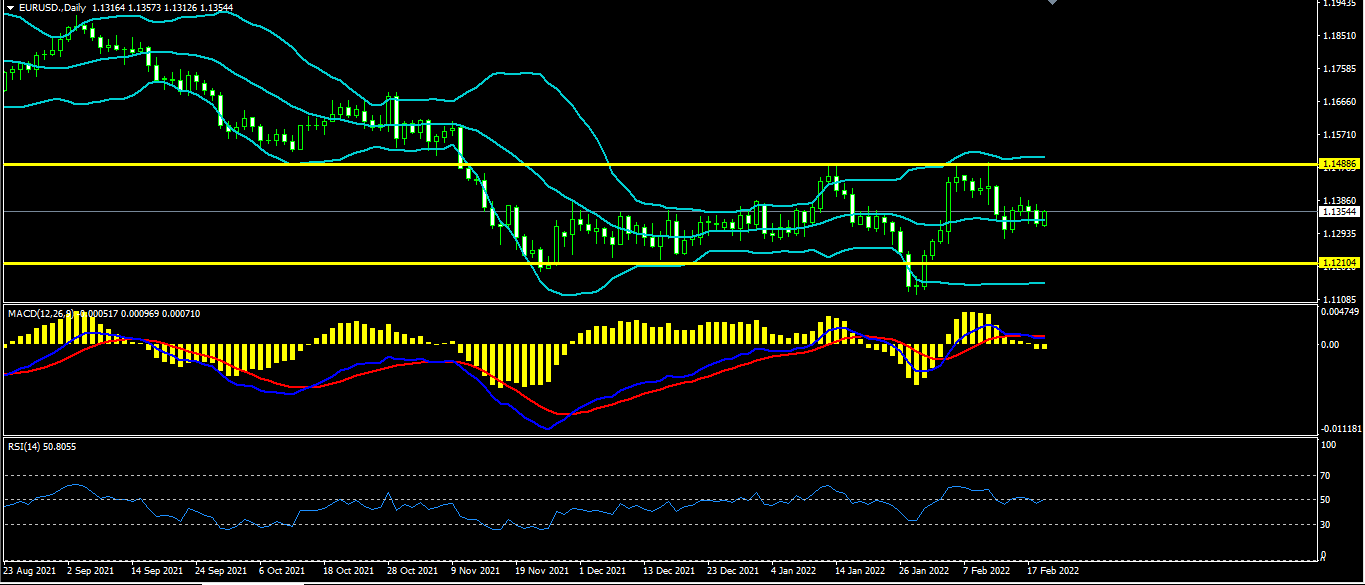The image size is (1365, 585).
Task: Click the 1 Dec 2021 date on time axis
Action: point(601,571)
